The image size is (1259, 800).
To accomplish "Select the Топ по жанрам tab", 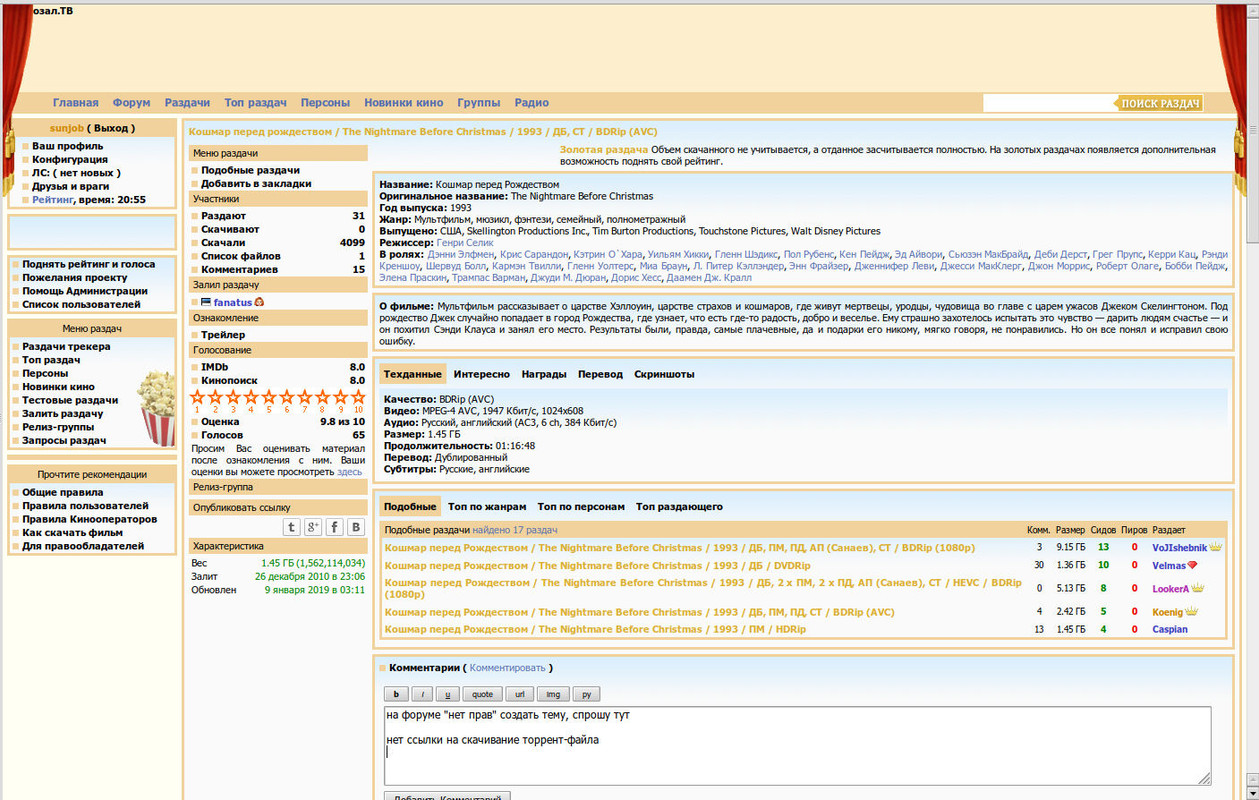I will (487, 507).
